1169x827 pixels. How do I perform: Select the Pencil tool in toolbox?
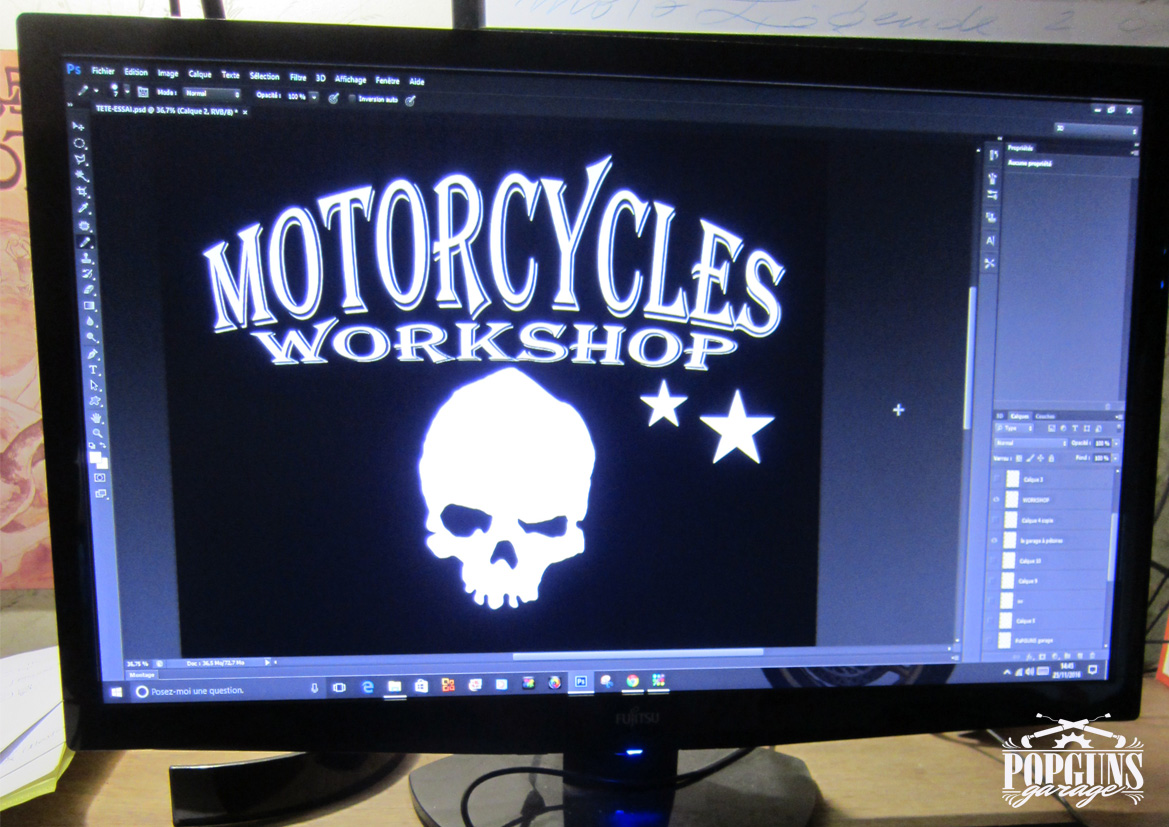(x=85, y=242)
